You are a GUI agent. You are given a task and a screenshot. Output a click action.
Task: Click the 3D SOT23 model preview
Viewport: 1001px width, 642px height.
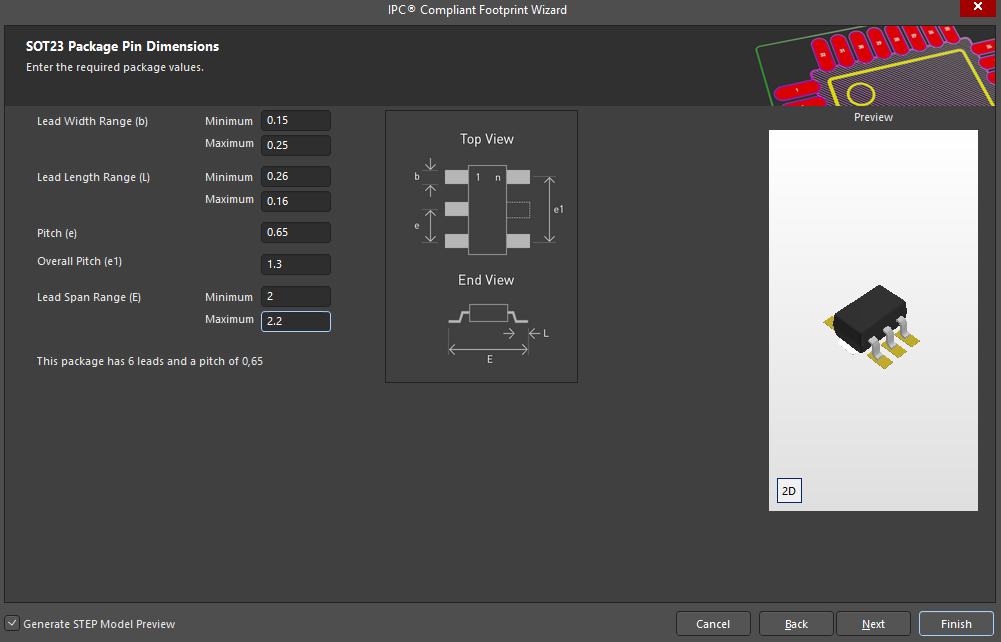tap(871, 322)
